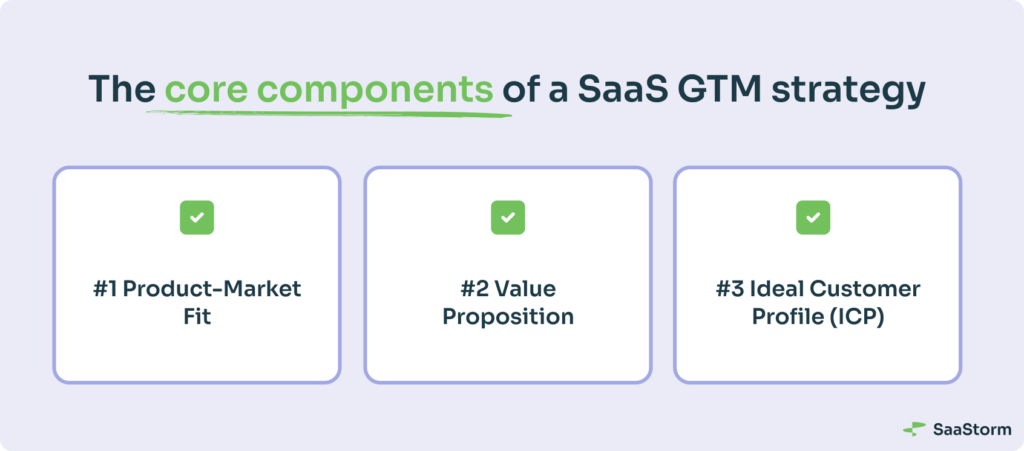This screenshot has width=1024, height=451.
Task: Click the word "Proposition" in middle card
Action: pos(507,318)
